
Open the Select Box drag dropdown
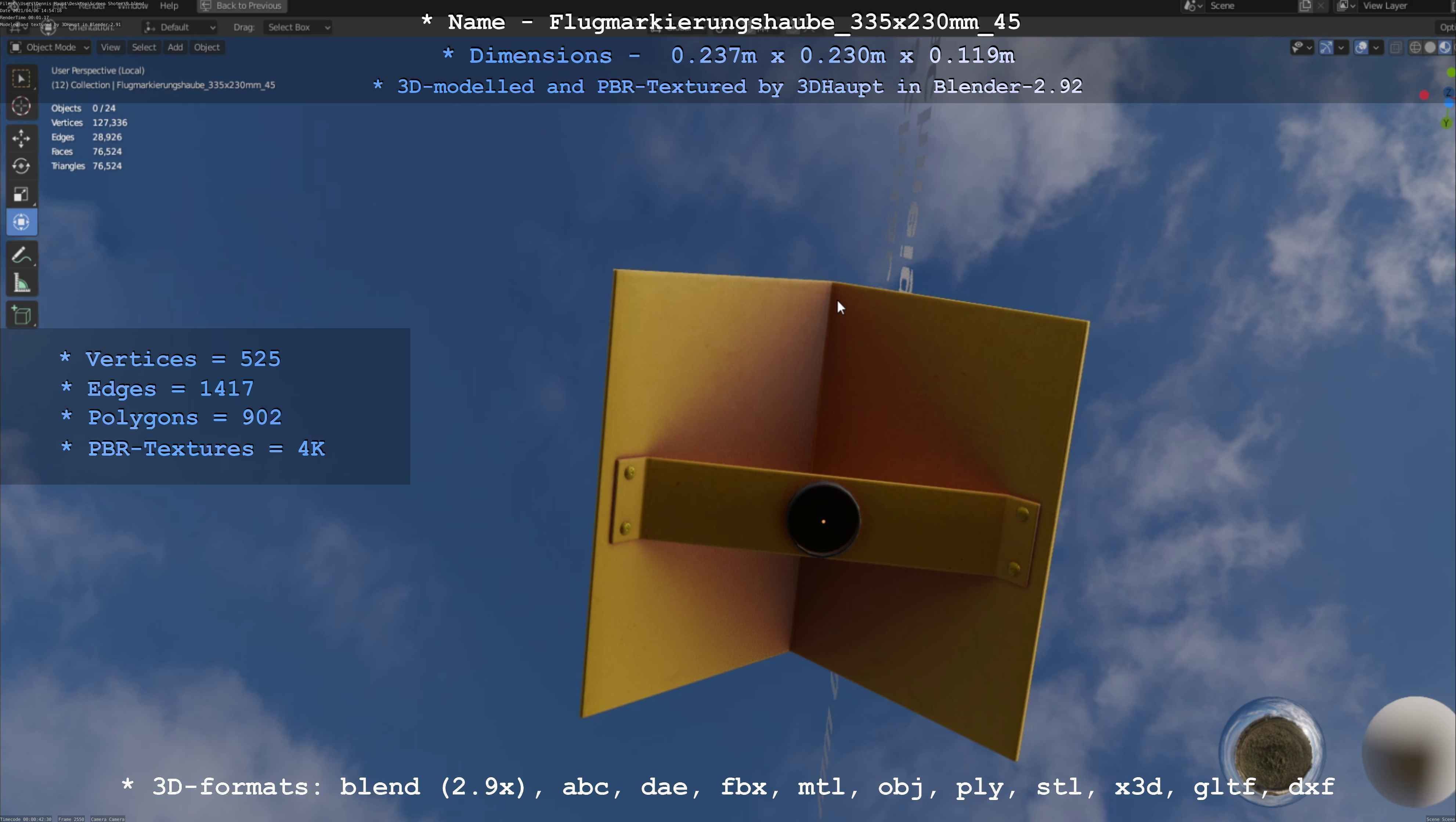[297, 27]
